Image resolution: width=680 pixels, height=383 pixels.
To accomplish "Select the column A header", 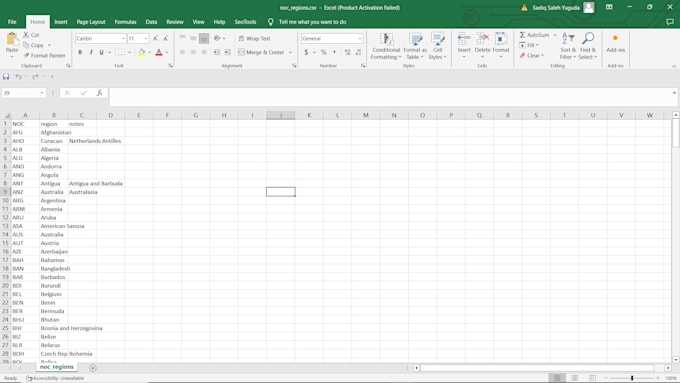I will [25, 115].
